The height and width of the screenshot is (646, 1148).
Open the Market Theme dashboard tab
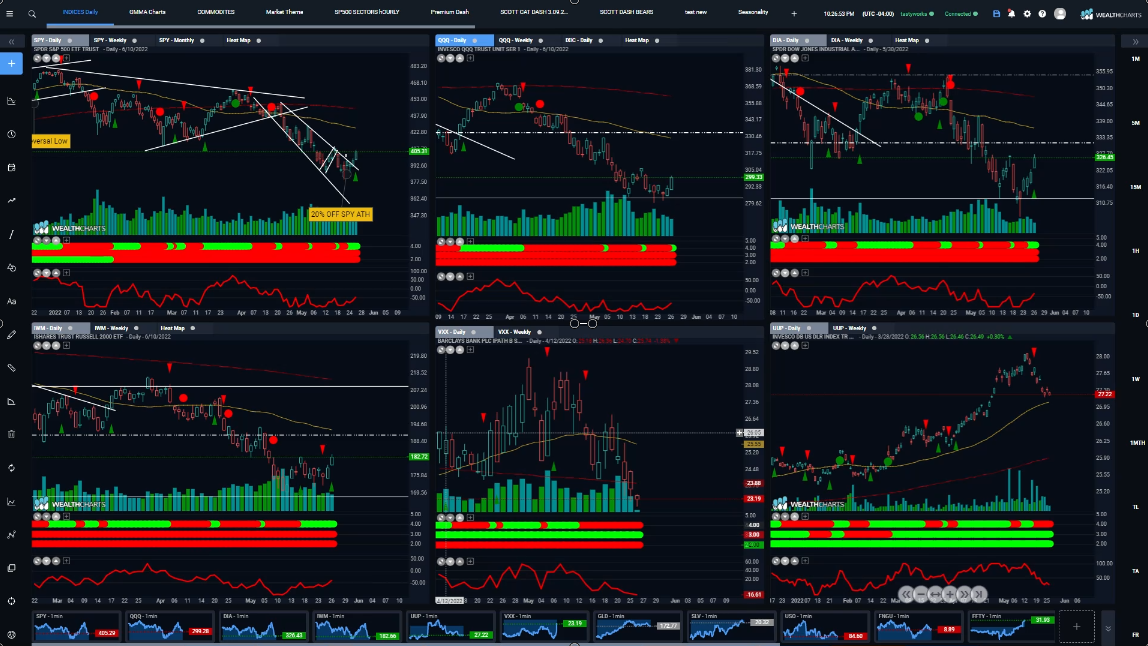click(284, 12)
